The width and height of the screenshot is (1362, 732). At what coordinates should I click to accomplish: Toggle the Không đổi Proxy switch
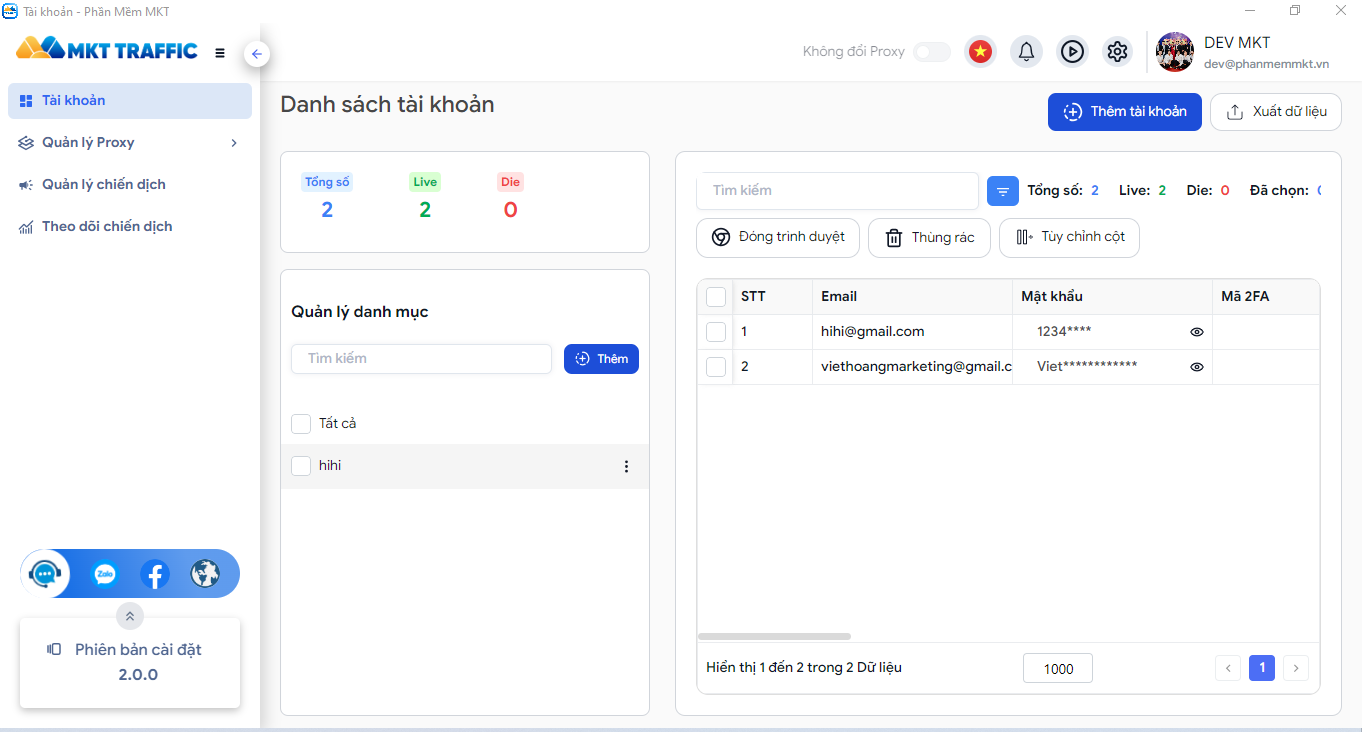point(931,51)
